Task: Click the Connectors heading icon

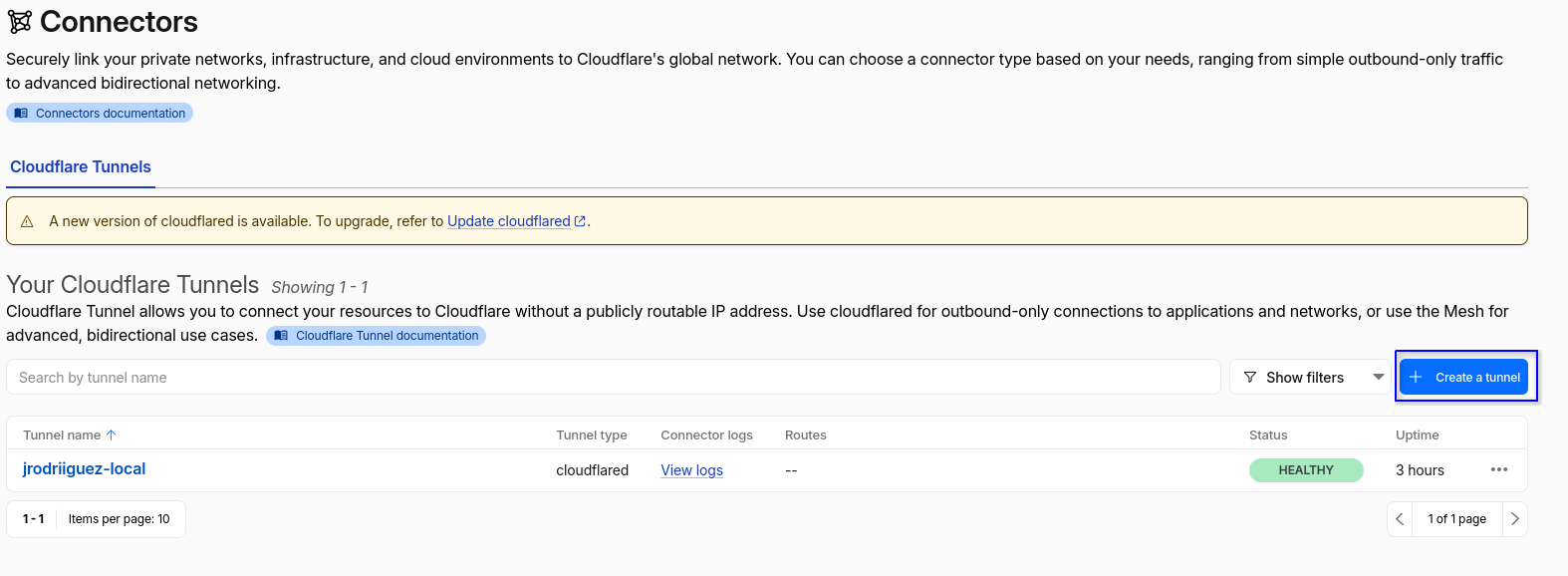Action: (x=19, y=21)
